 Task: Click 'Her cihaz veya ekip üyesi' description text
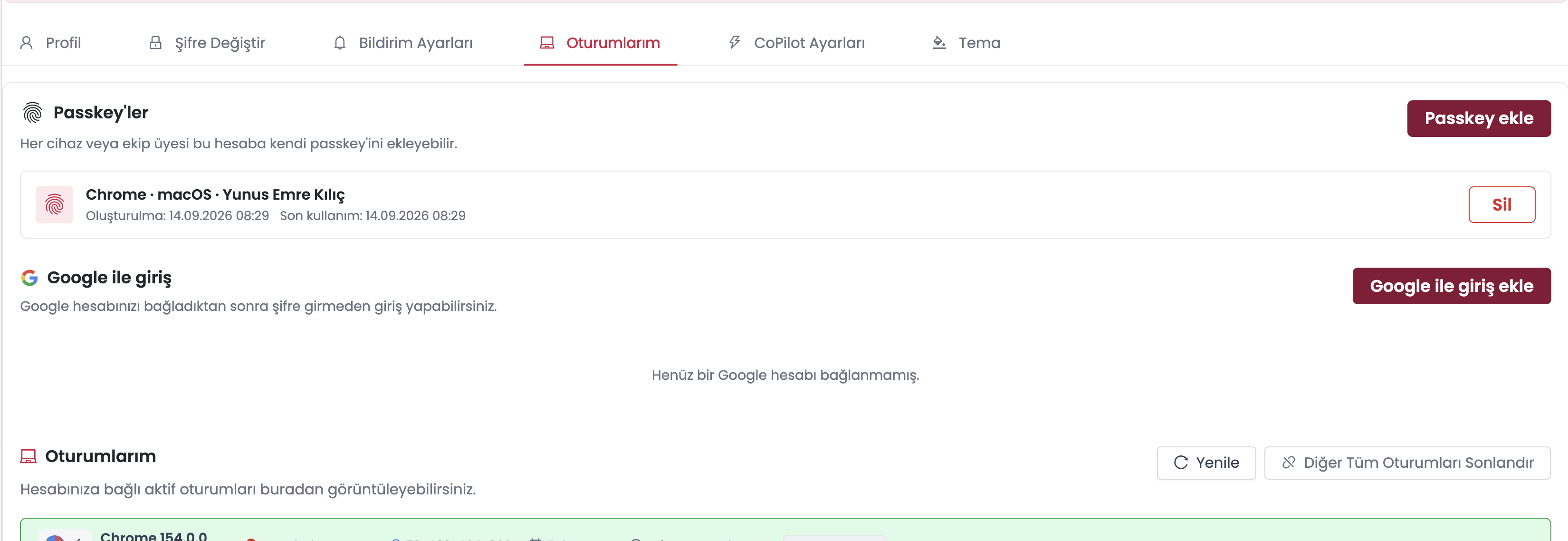point(239,144)
